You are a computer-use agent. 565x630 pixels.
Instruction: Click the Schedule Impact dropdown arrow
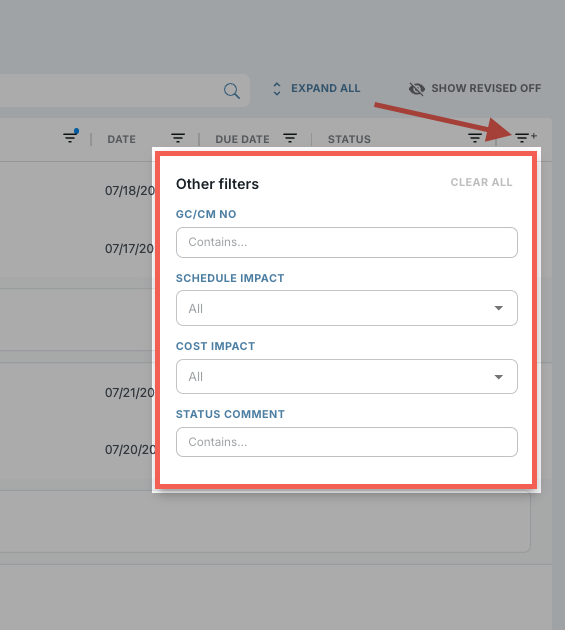point(499,308)
